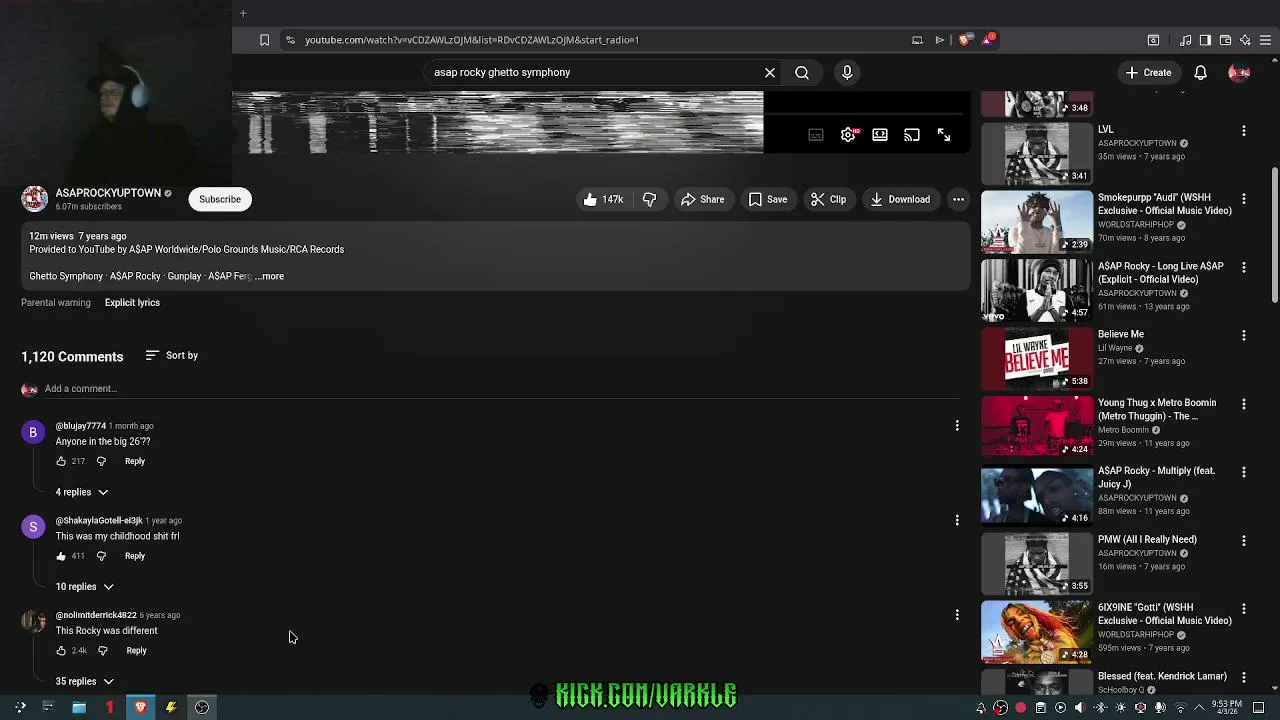Open Brave Leo AI sparkle icon
The image size is (1280, 720).
click(x=1245, y=40)
